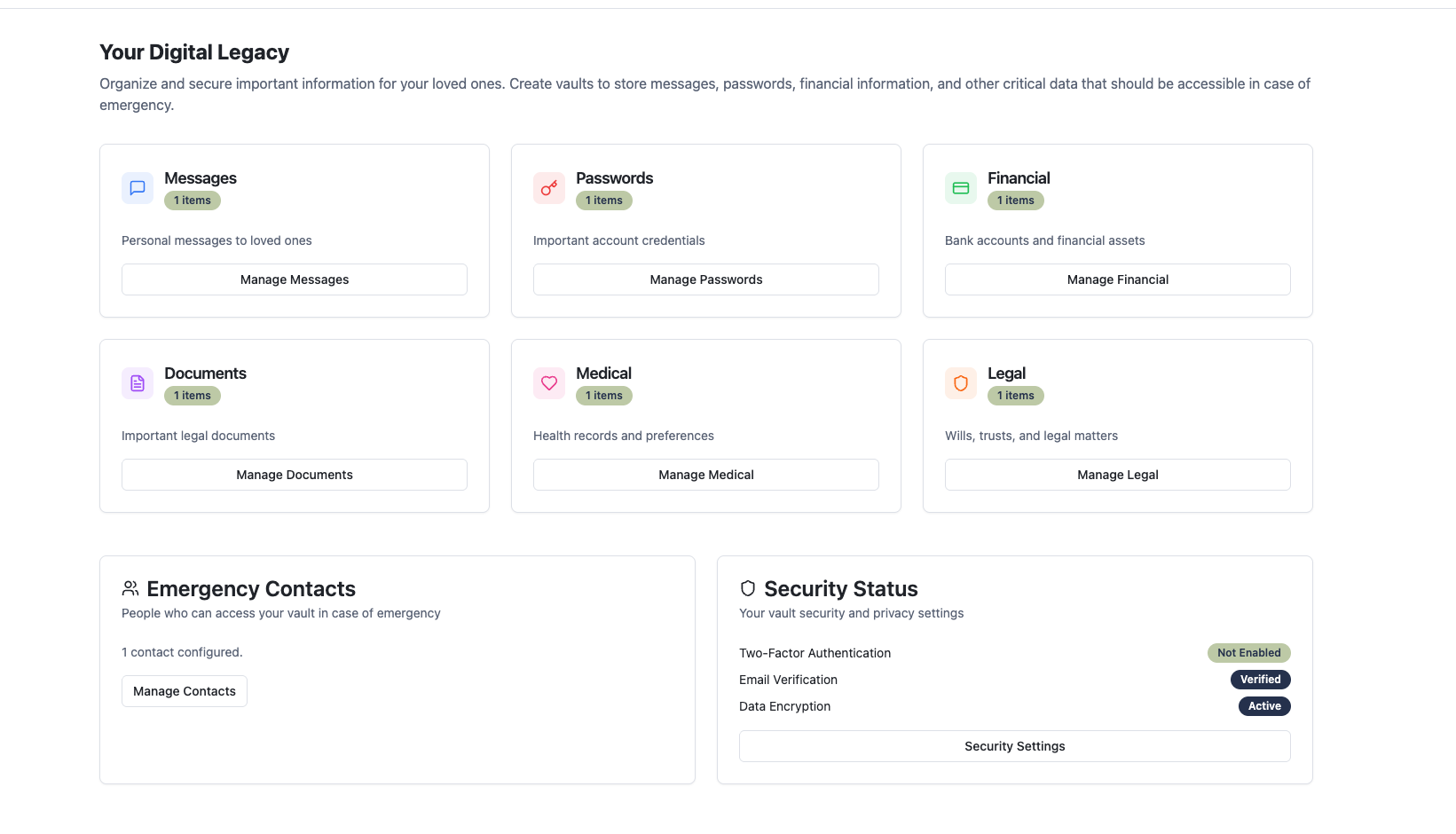The image size is (1456, 834).
Task: Click the Manage Passwords button
Action: point(705,279)
